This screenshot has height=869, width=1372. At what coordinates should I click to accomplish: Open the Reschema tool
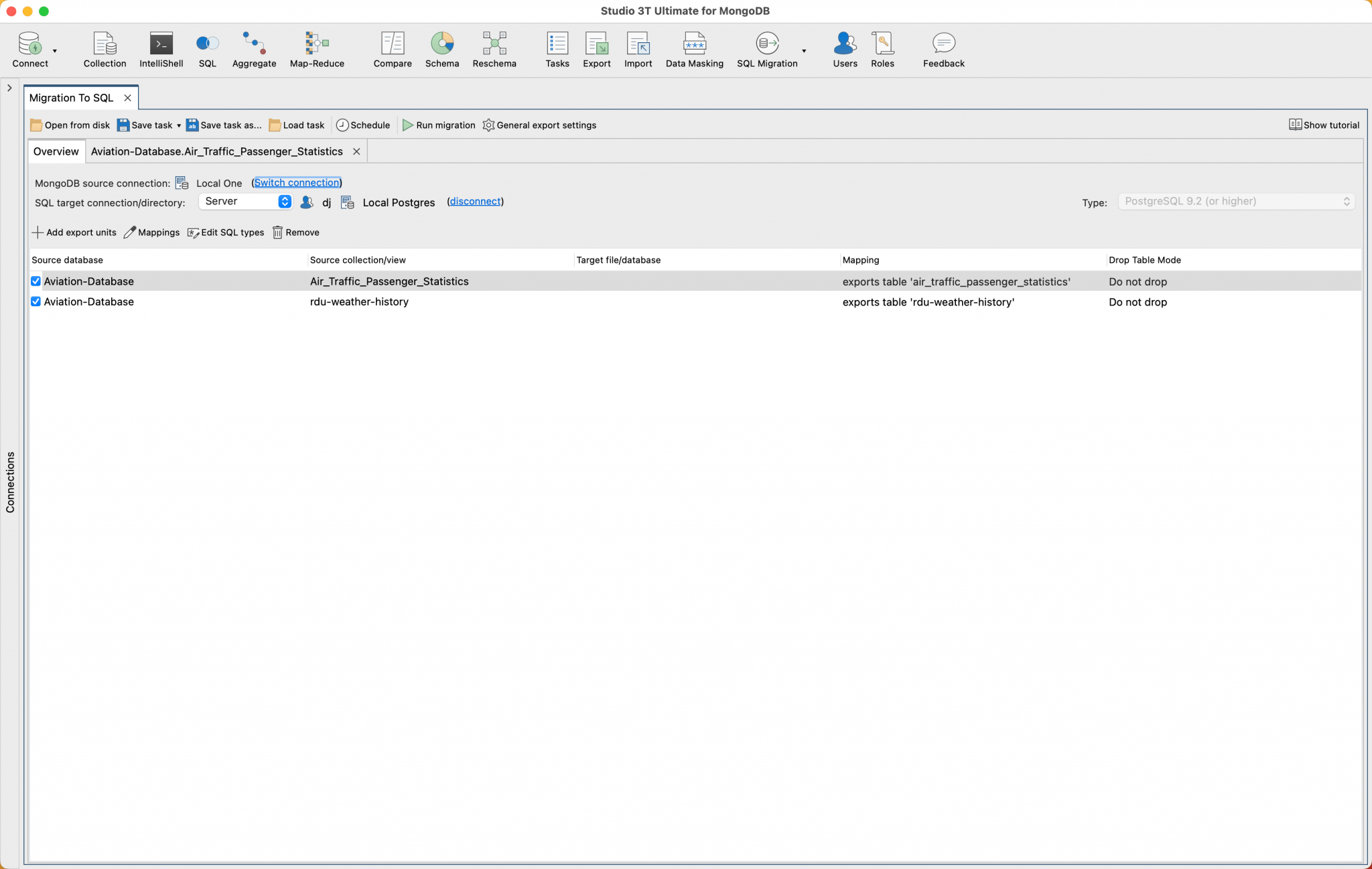pos(494,49)
